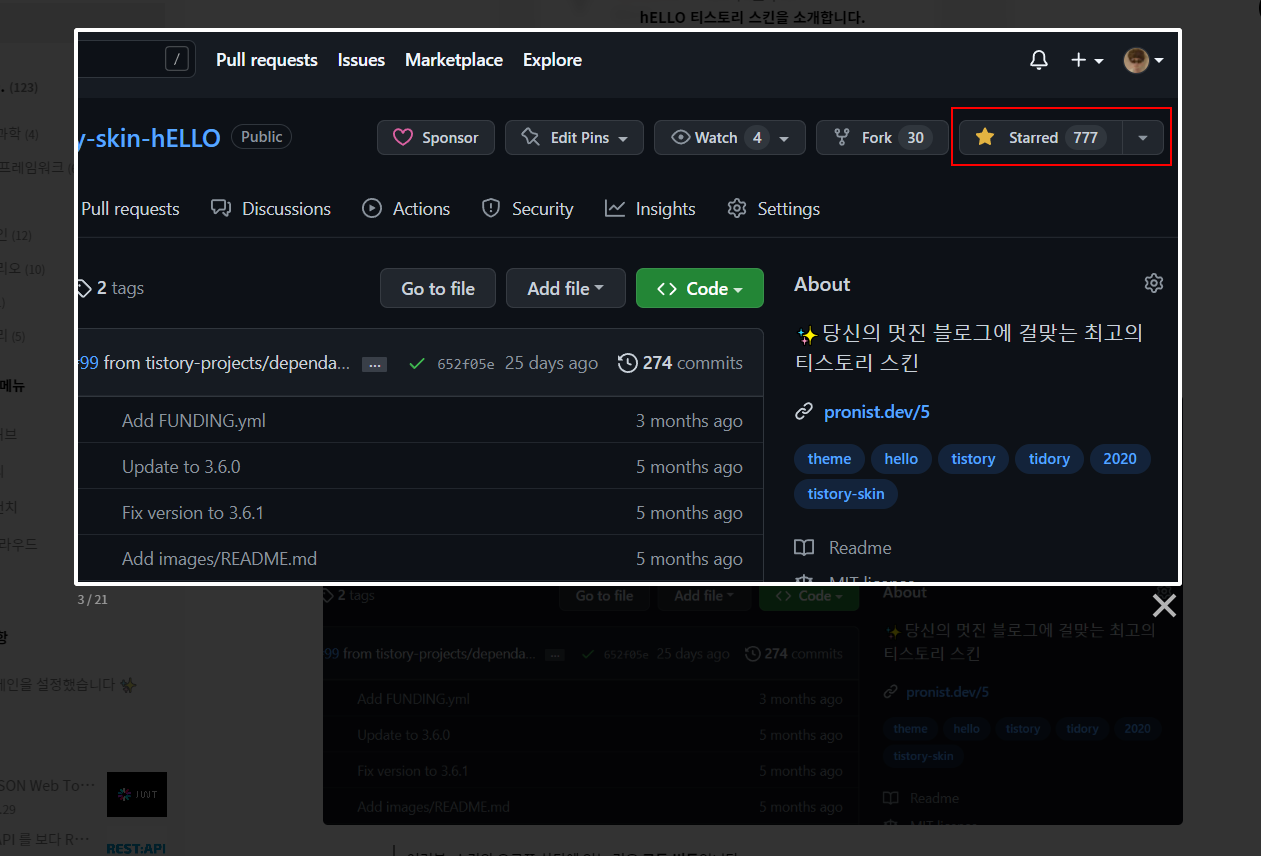Expand the green Code dropdown

699,288
